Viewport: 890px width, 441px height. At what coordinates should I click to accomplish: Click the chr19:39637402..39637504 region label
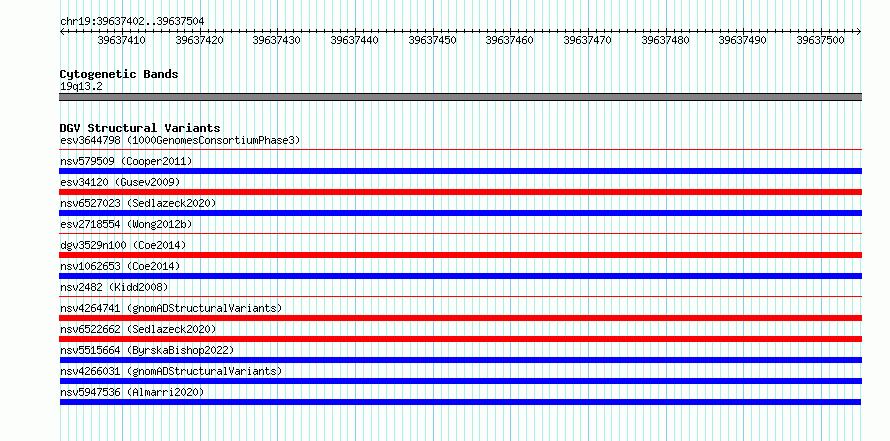(132, 21)
